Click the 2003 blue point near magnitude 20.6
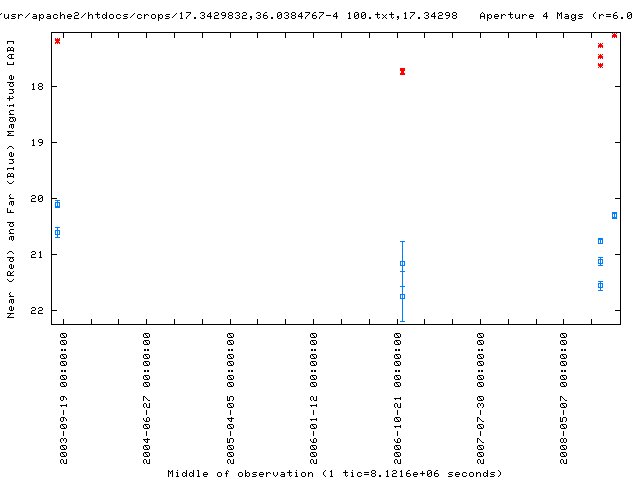 tap(58, 233)
